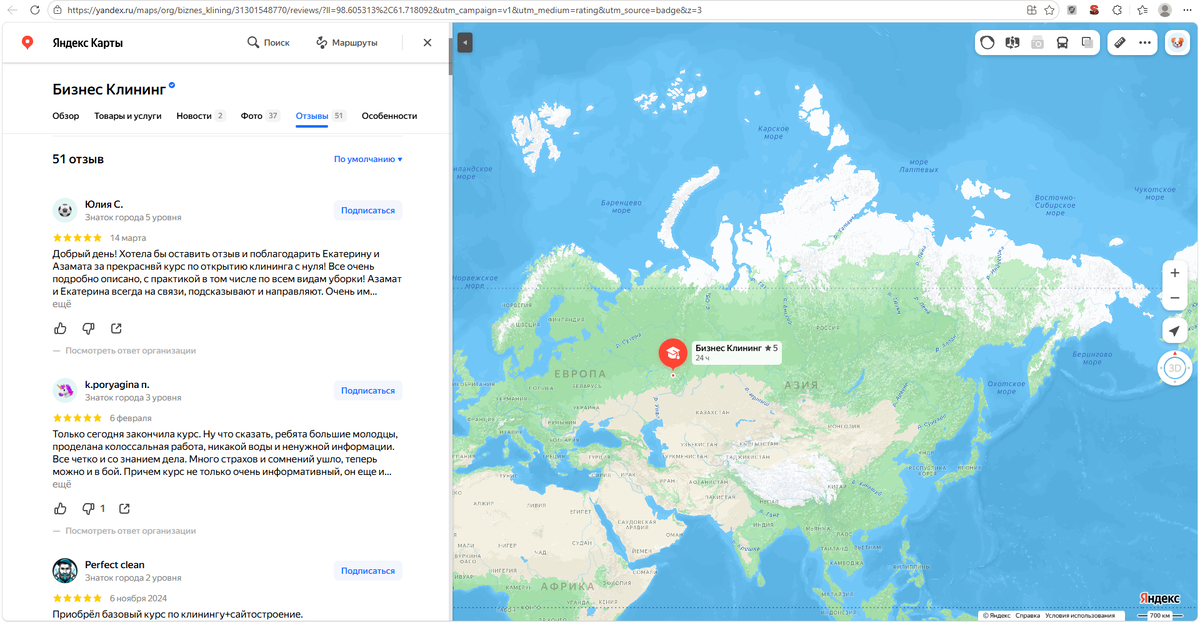Locate my position with the arrow button
Screen dimensions: 1200x622
pyautogui.click(x=1175, y=332)
